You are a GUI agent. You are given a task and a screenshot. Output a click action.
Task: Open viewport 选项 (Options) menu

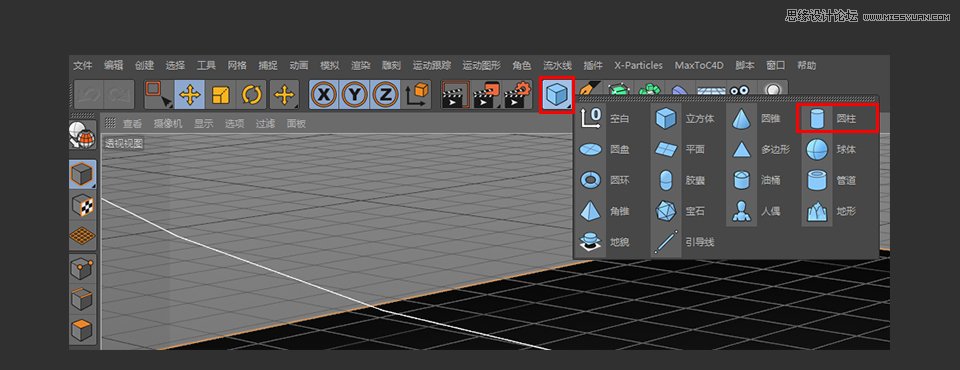click(234, 123)
